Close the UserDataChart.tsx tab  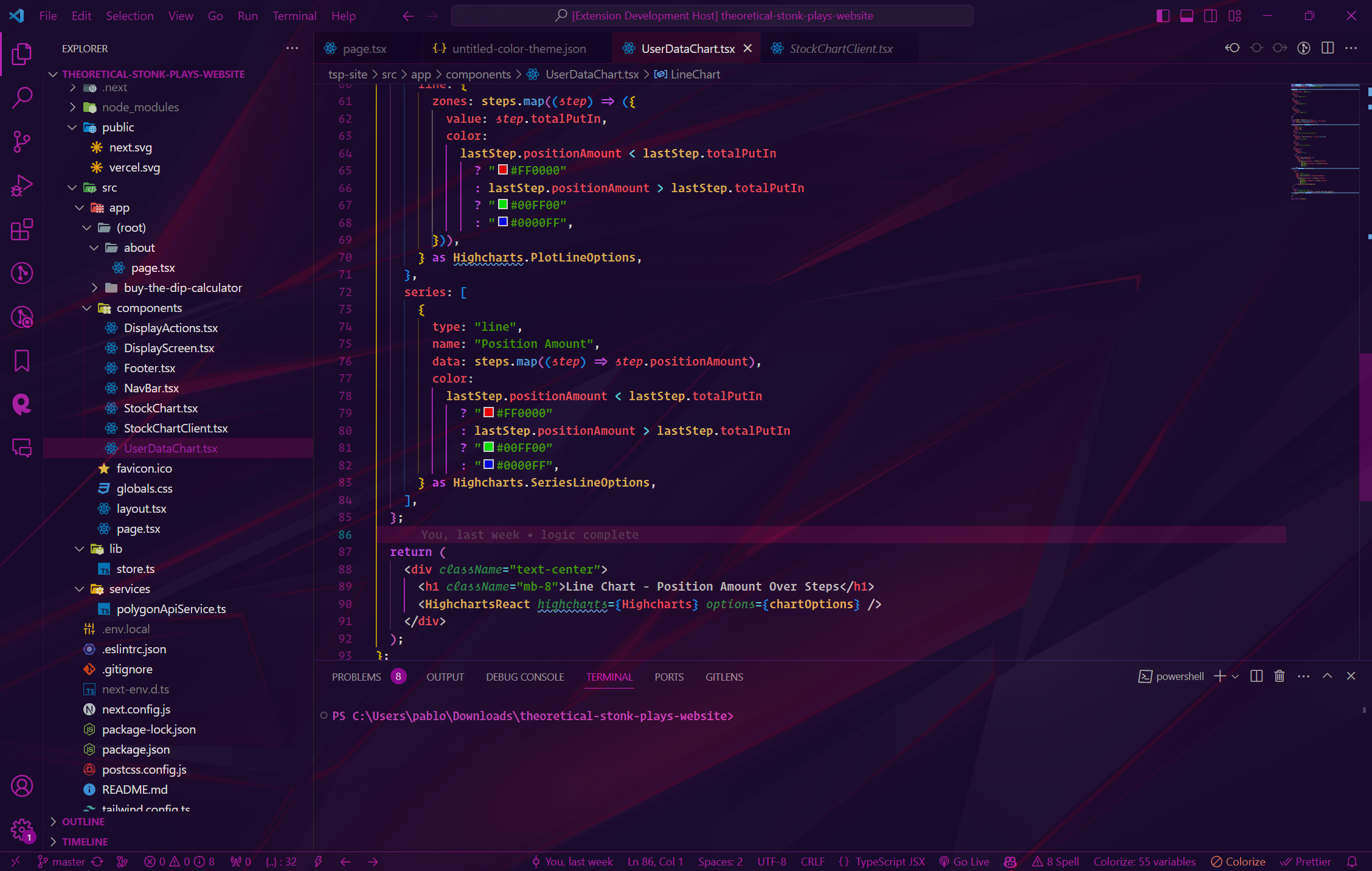748,48
